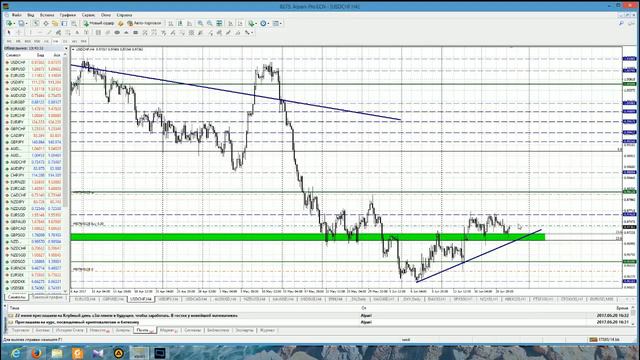The height and width of the screenshot is (360, 640).
Task: Expand the last drawing tool's dropdown arrow
Action: tap(252, 32)
